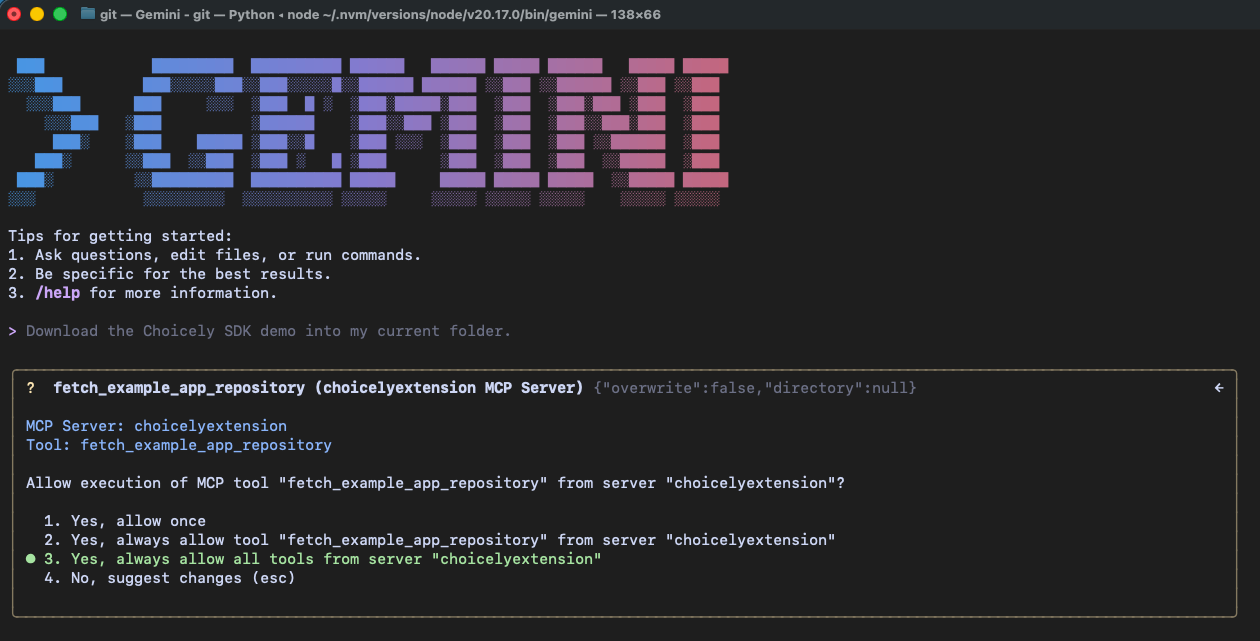Click the dialog title fetch_example_app_repository (choicelyextension MCP Server)

point(320,387)
